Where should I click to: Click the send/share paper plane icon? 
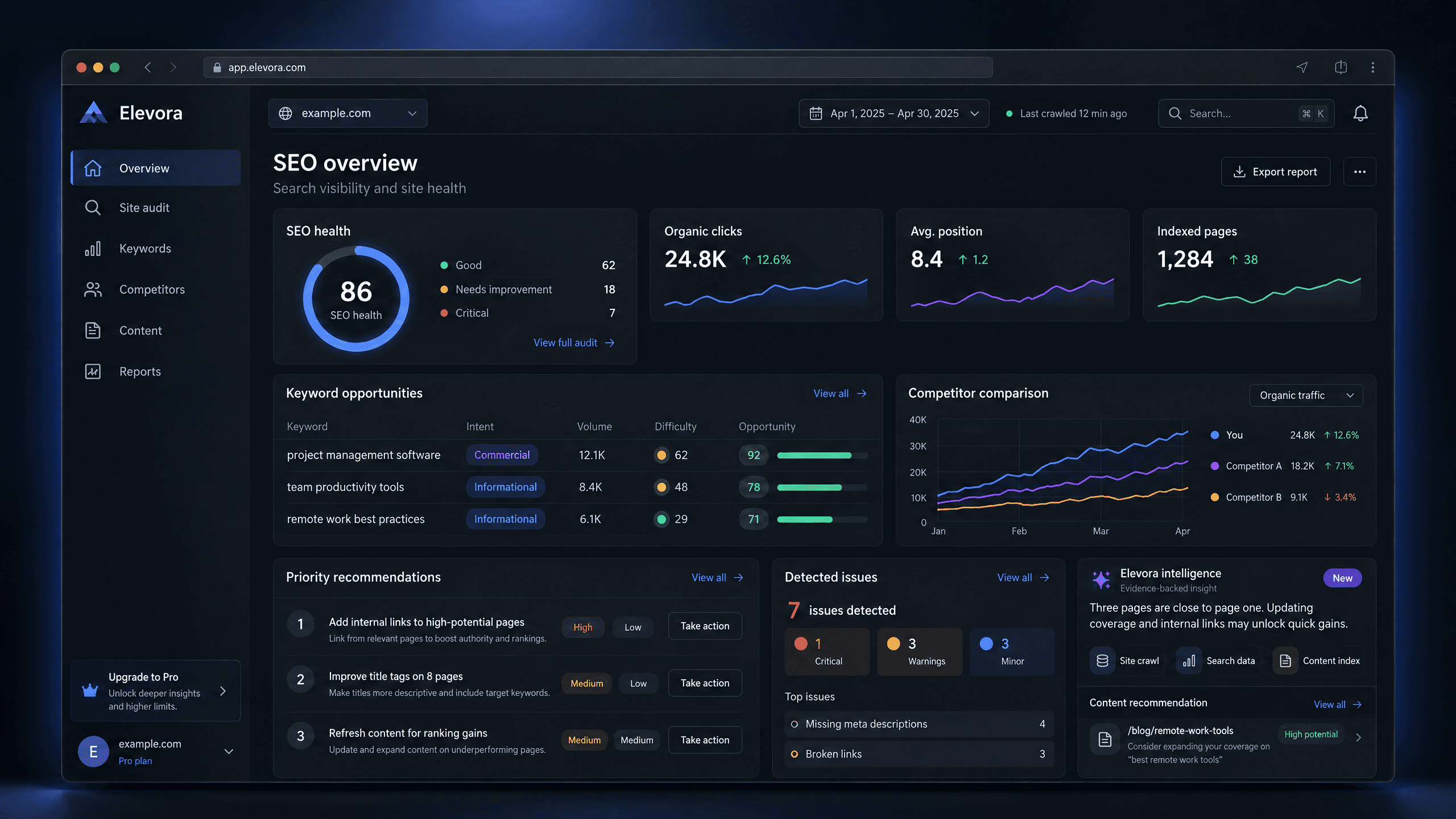(x=1302, y=67)
